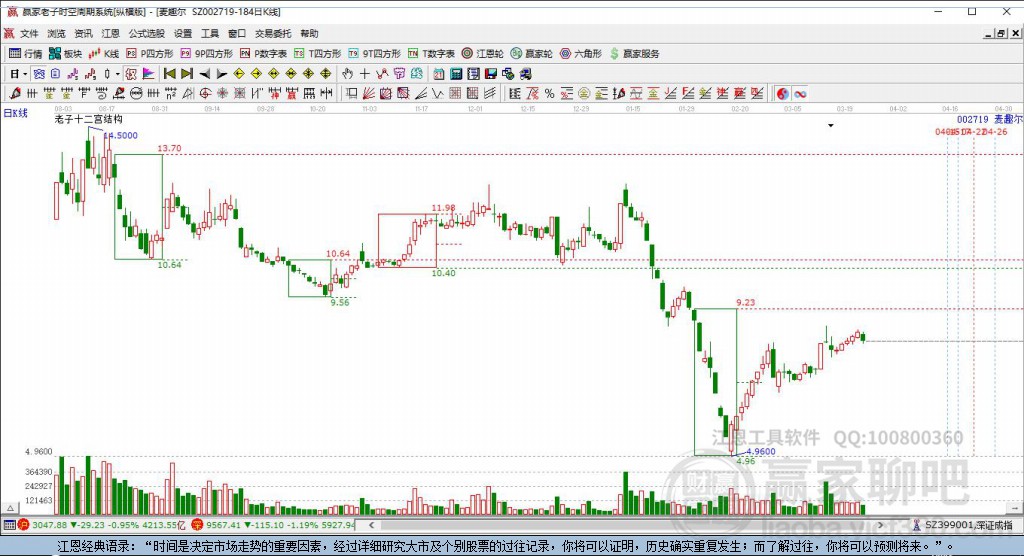Jump to first bar icon
This screenshot has width=1024, height=556.
point(169,74)
